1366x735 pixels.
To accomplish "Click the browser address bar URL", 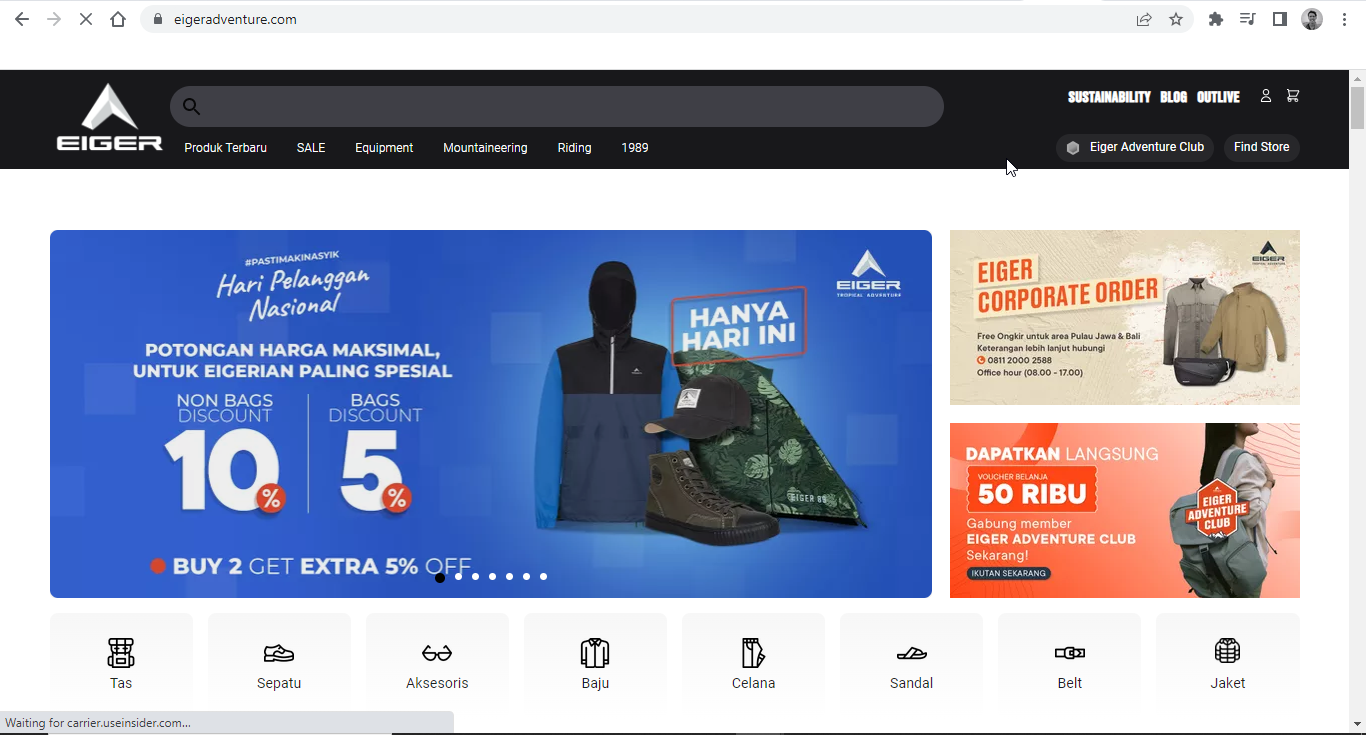I will point(235,19).
